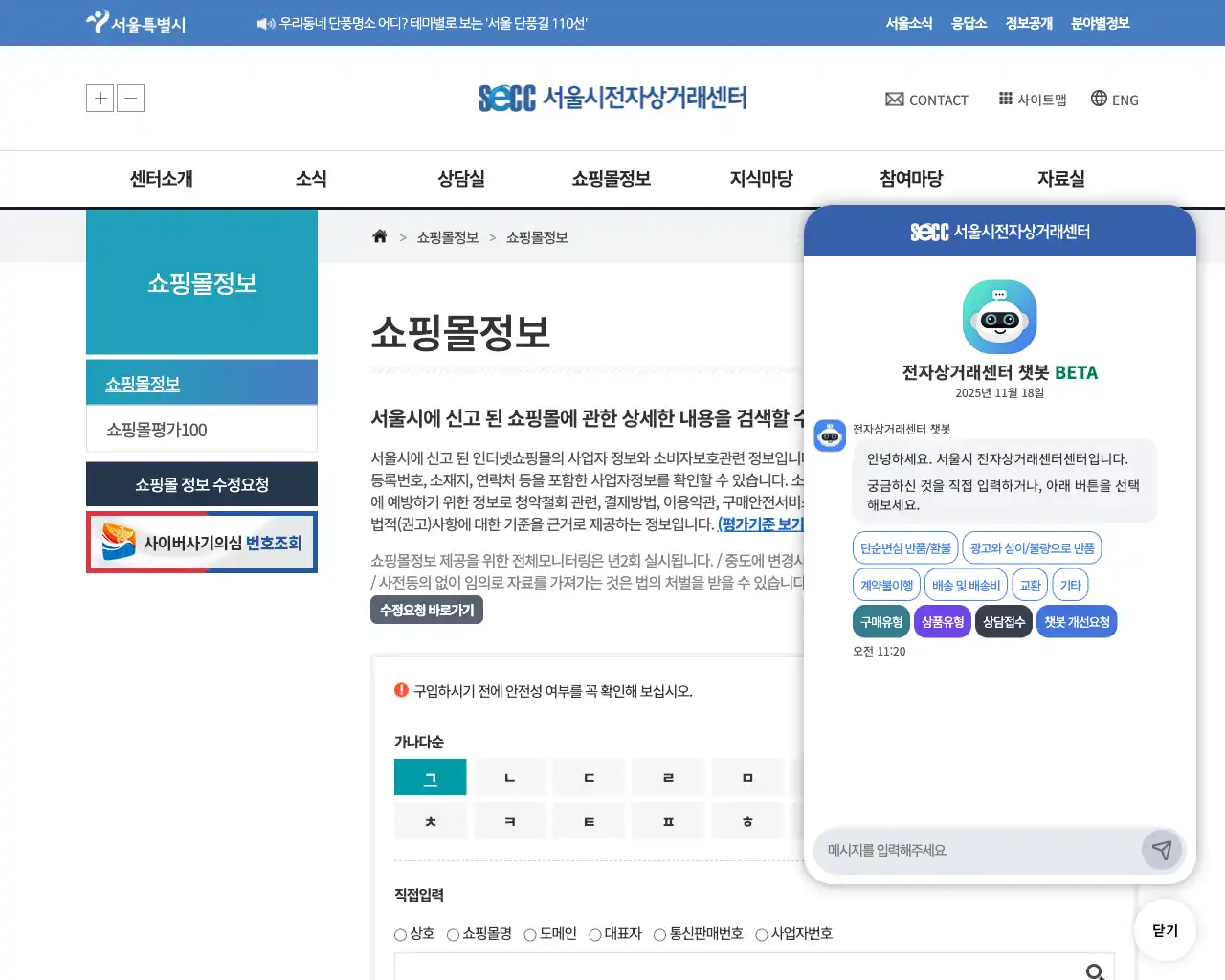Click the home icon in the breadcrumb trail
The width and height of the screenshot is (1225, 980).
tap(379, 235)
